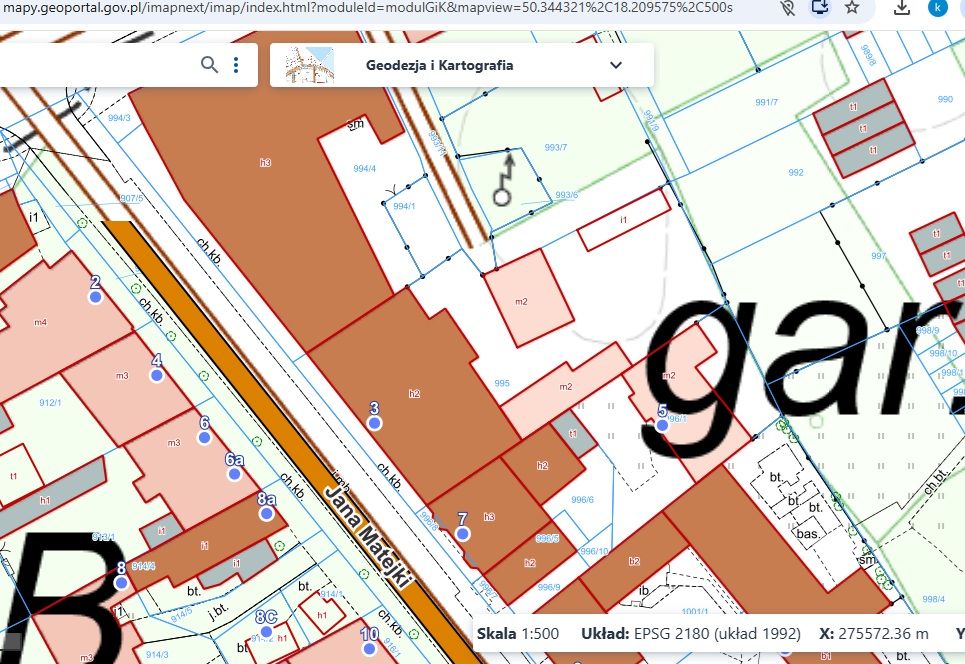Click building label m4

point(40,322)
